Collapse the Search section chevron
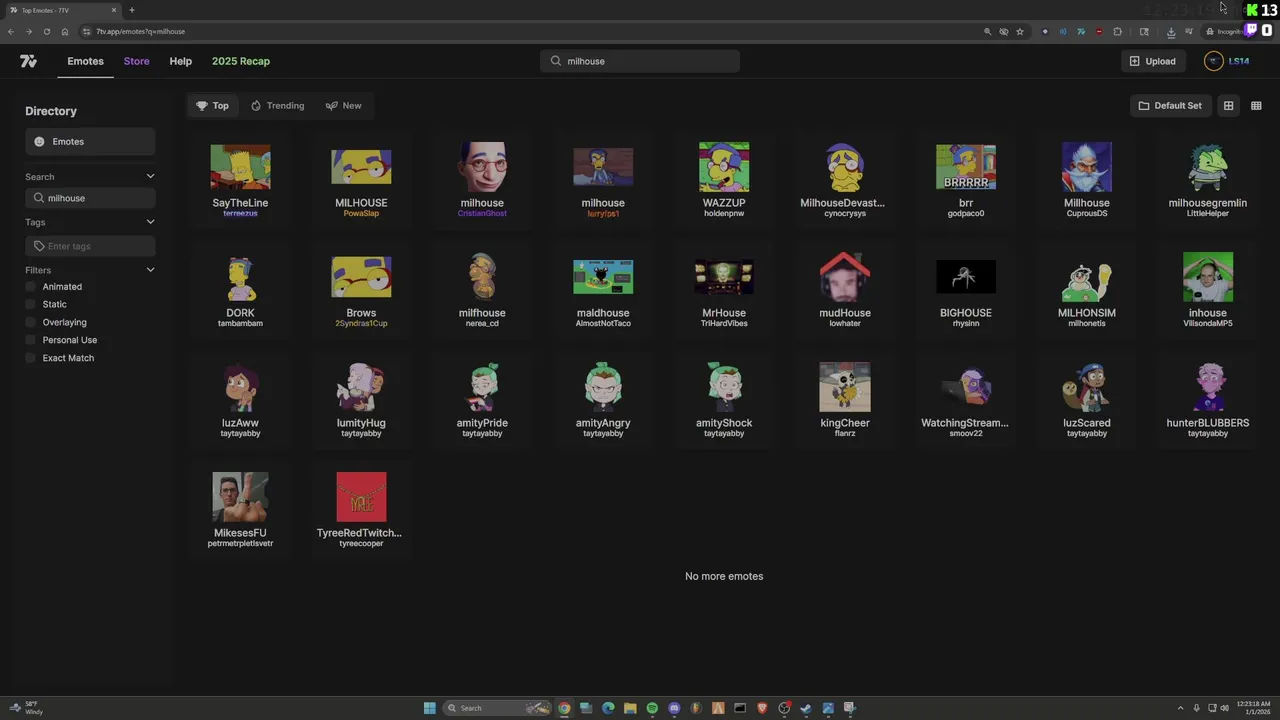This screenshot has width=1280, height=720. point(150,177)
